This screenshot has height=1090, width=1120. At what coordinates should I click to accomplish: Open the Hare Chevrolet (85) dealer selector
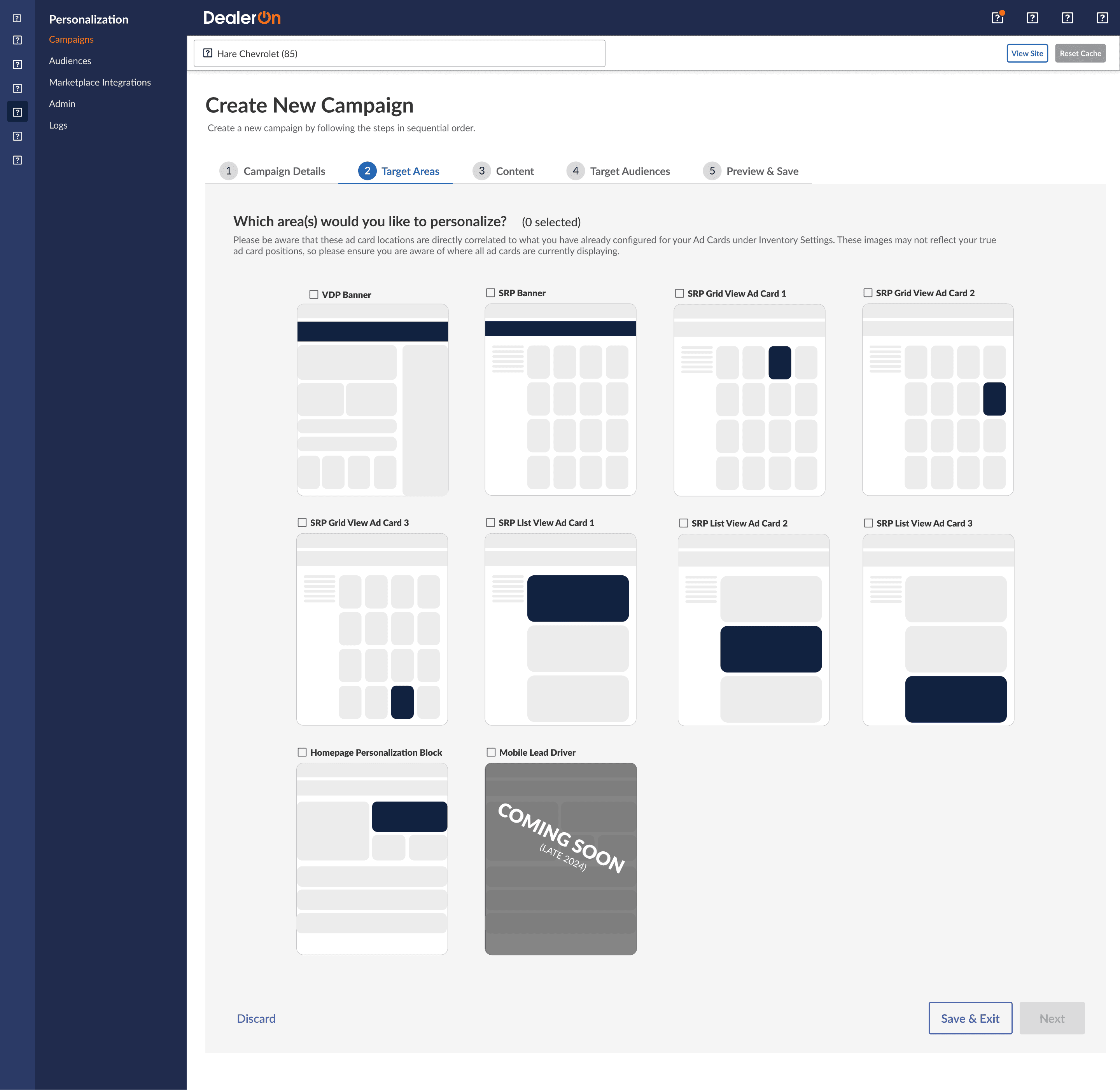click(399, 53)
